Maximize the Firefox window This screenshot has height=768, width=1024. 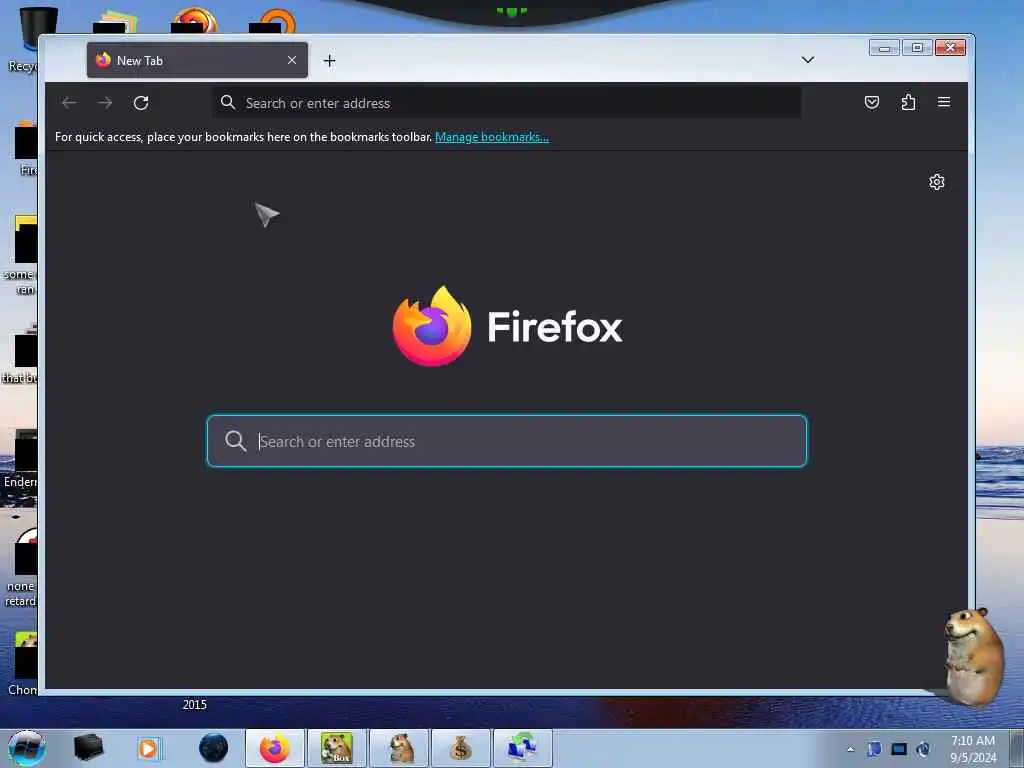(917, 48)
